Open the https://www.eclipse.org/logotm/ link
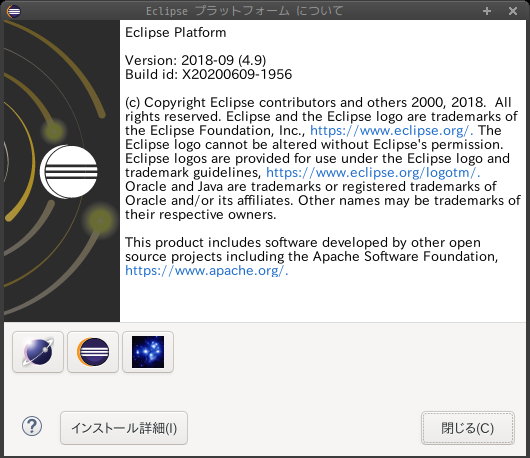The width and height of the screenshot is (530, 458). (373, 172)
